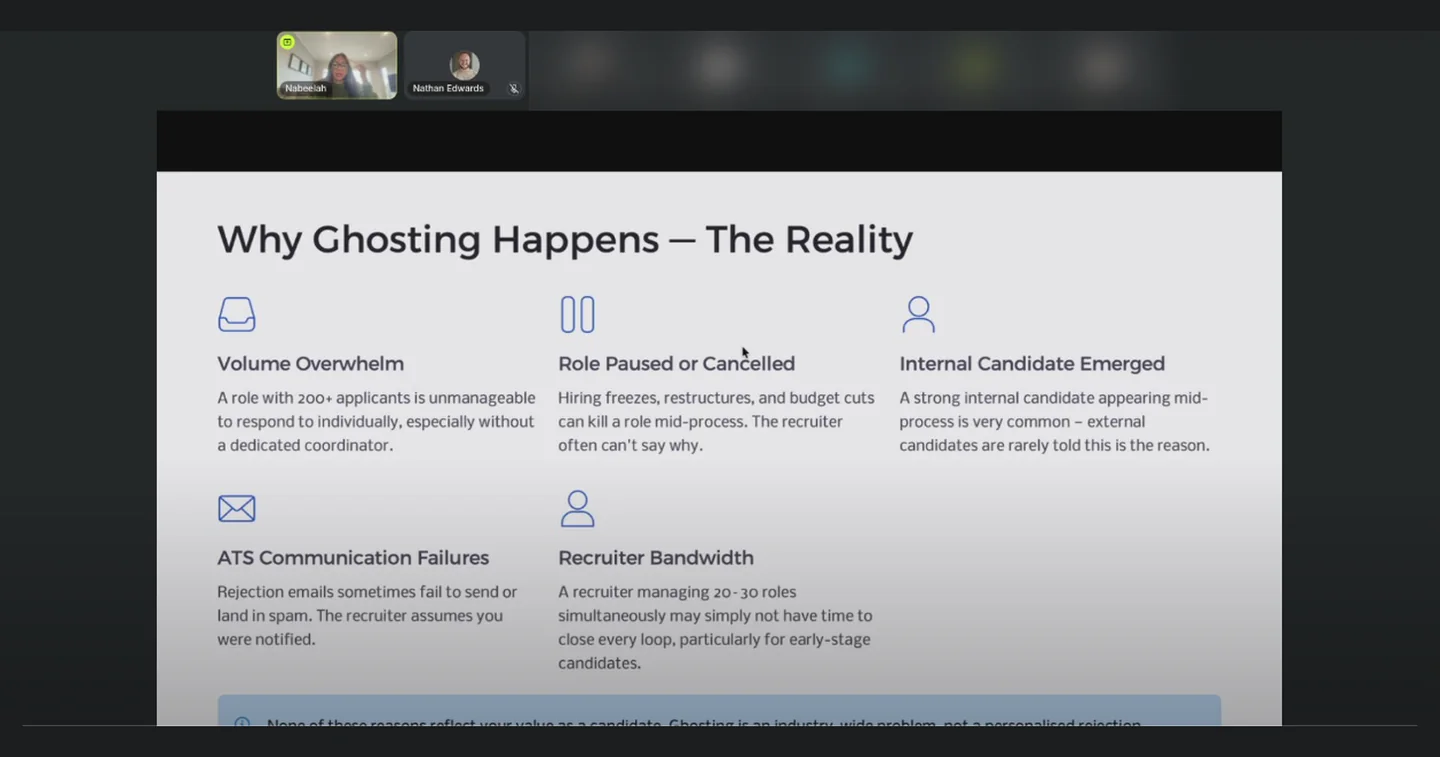Click the Recruiter Bandwidth heading
The width and height of the screenshot is (1440, 757).
point(656,558)
